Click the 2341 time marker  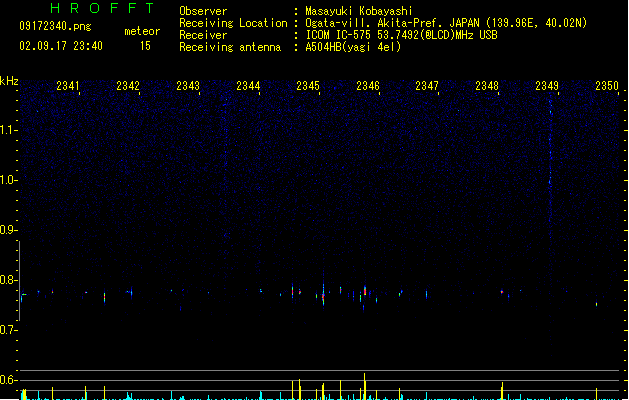click(x=68, y=86)
